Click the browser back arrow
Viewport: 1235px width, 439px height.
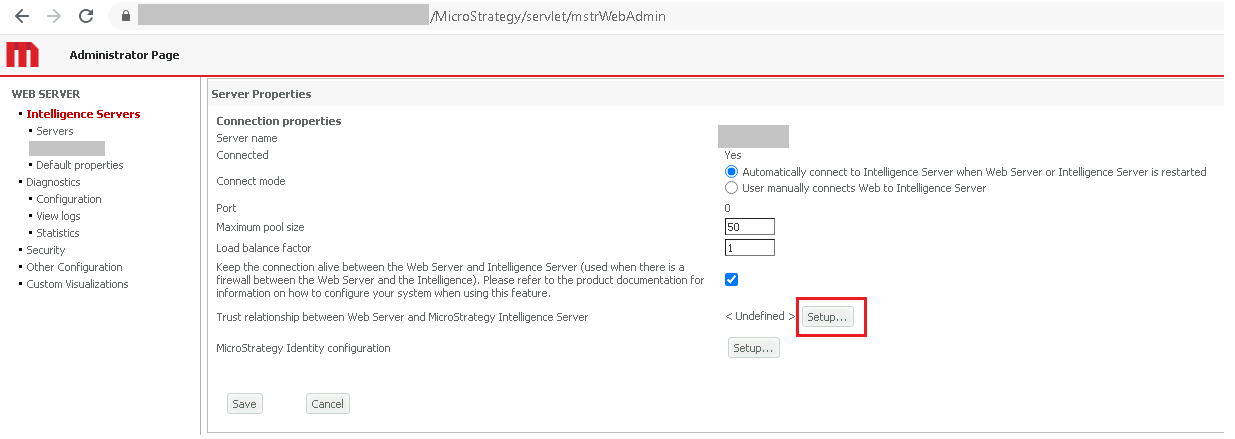point(22,16)
